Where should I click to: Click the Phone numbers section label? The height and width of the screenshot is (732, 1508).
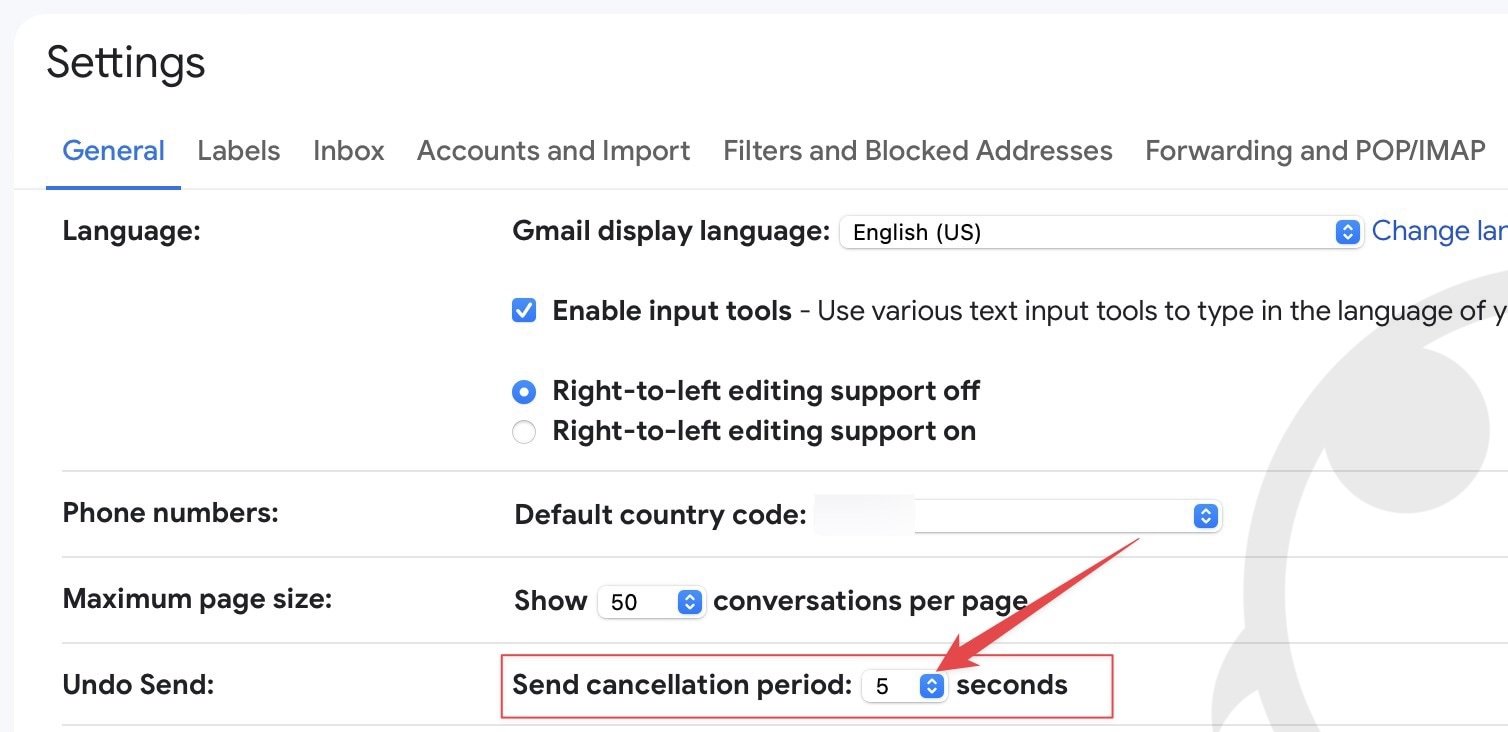click(x=170, y=513)
